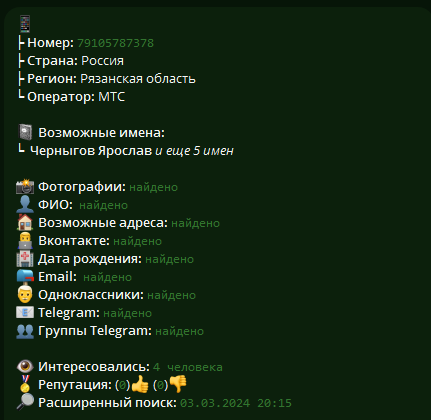Screen dimensions: 431x420
Task: Click the '4 человека' text
Action: [188, 367]
